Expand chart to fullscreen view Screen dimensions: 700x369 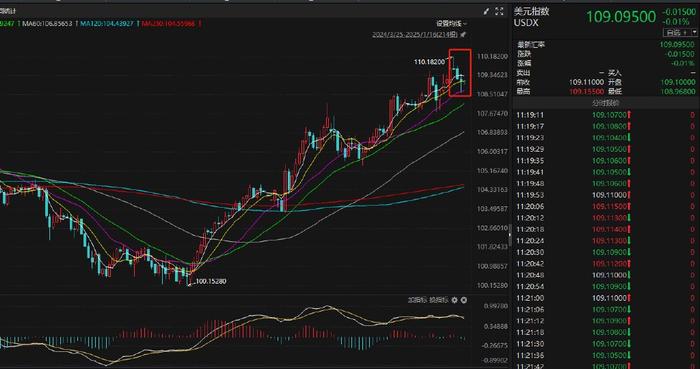click(x=500, y=12)
